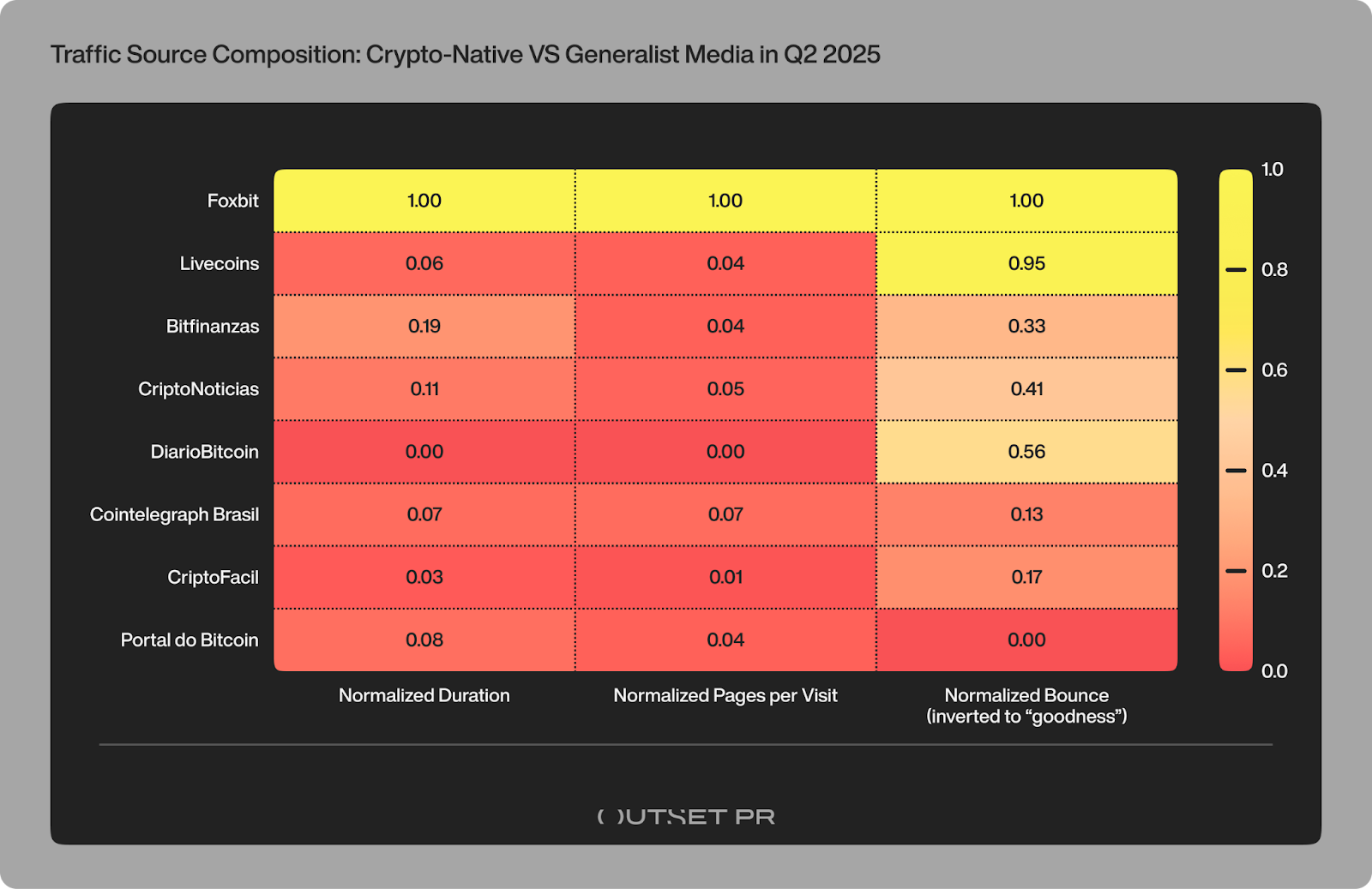This screenshot has height=889, width=1372.
Task: Click the Traffic Source Composition chart title
Action: tap(466, 55)
